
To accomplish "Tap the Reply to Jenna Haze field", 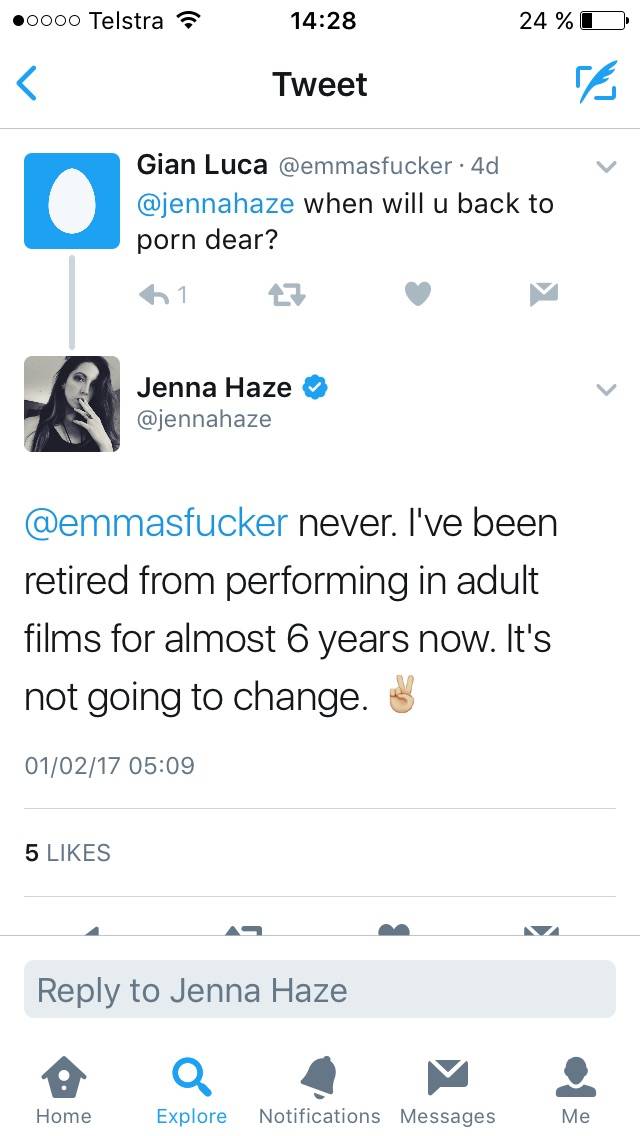I will [x=320, y=990].
